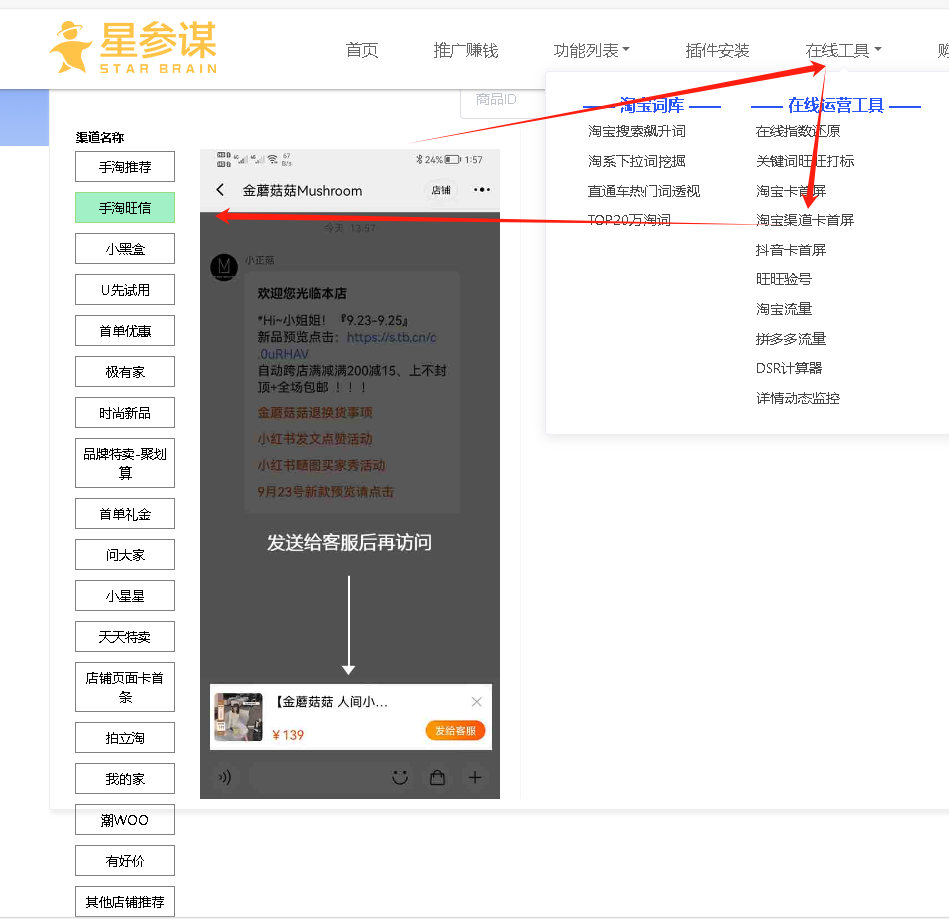The height and width of the screenshot is (919, 949).
Task: Open 淘系下拉词挖掘 menu entry
Action: (636, 161)
